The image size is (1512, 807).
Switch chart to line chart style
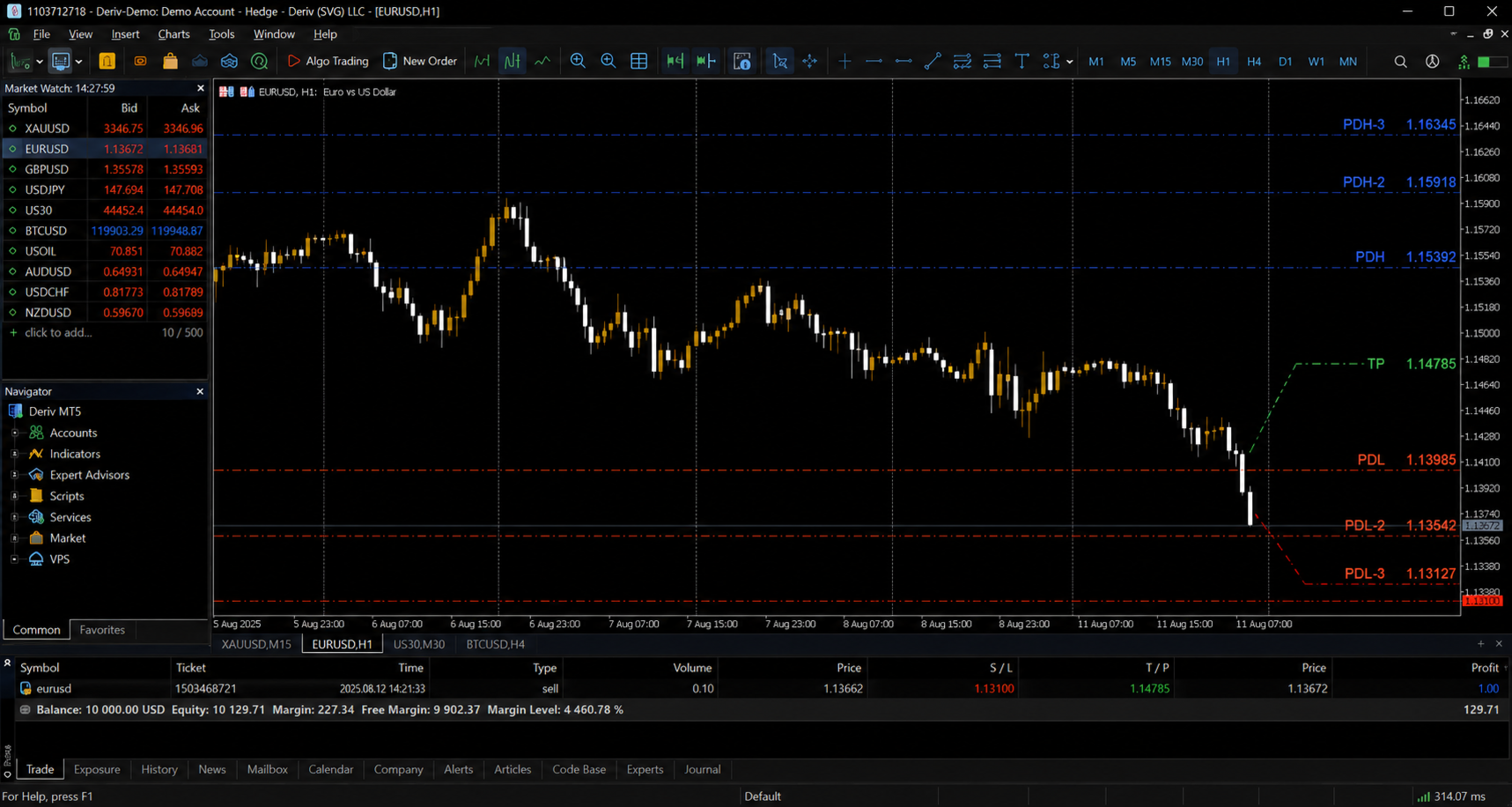tap(542, 62)
